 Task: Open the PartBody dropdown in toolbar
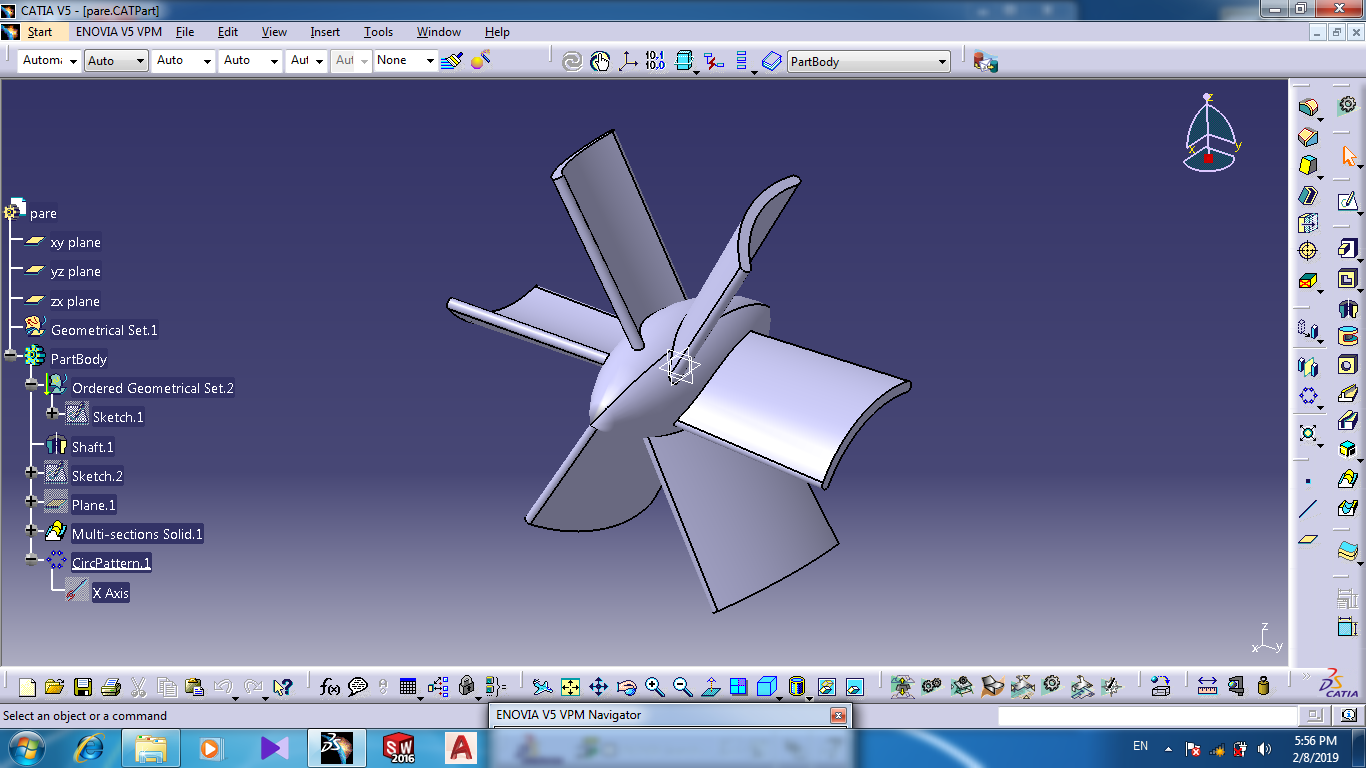tap(941, 62)
